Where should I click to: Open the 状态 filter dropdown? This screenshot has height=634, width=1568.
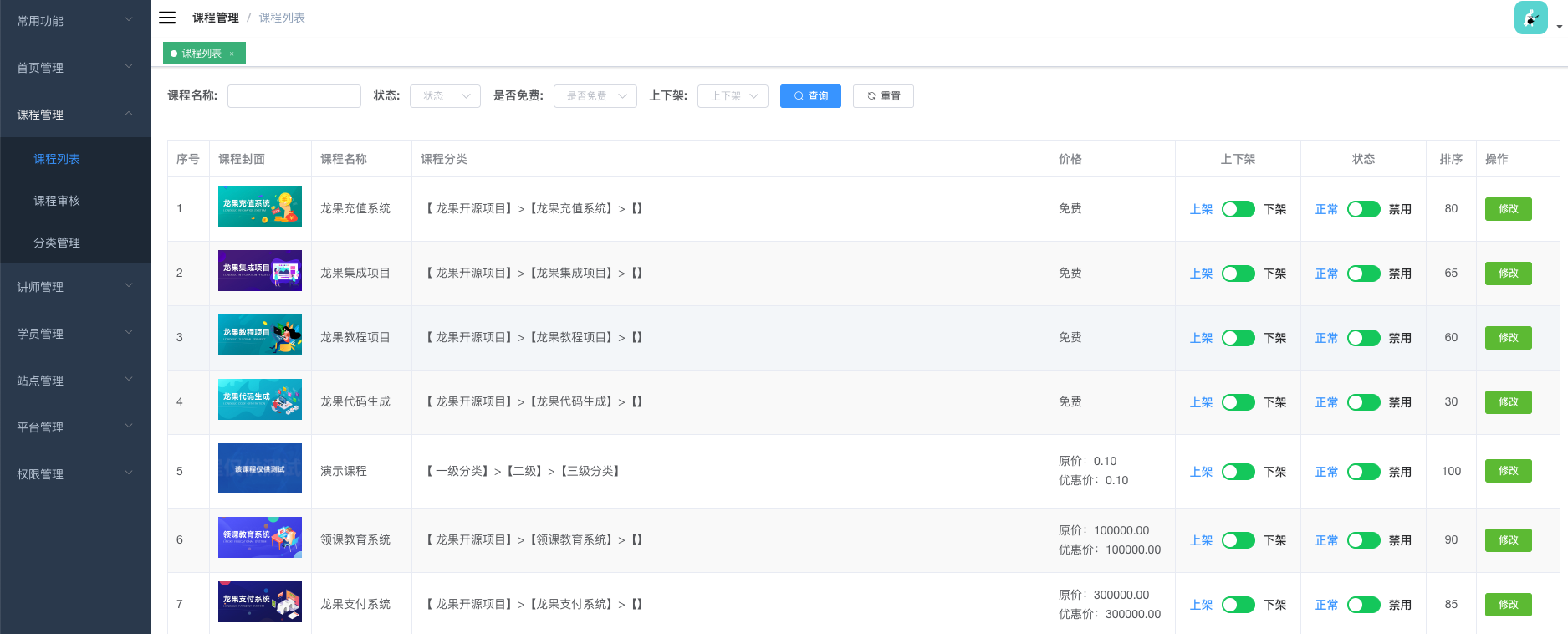[x=445, y=96]
